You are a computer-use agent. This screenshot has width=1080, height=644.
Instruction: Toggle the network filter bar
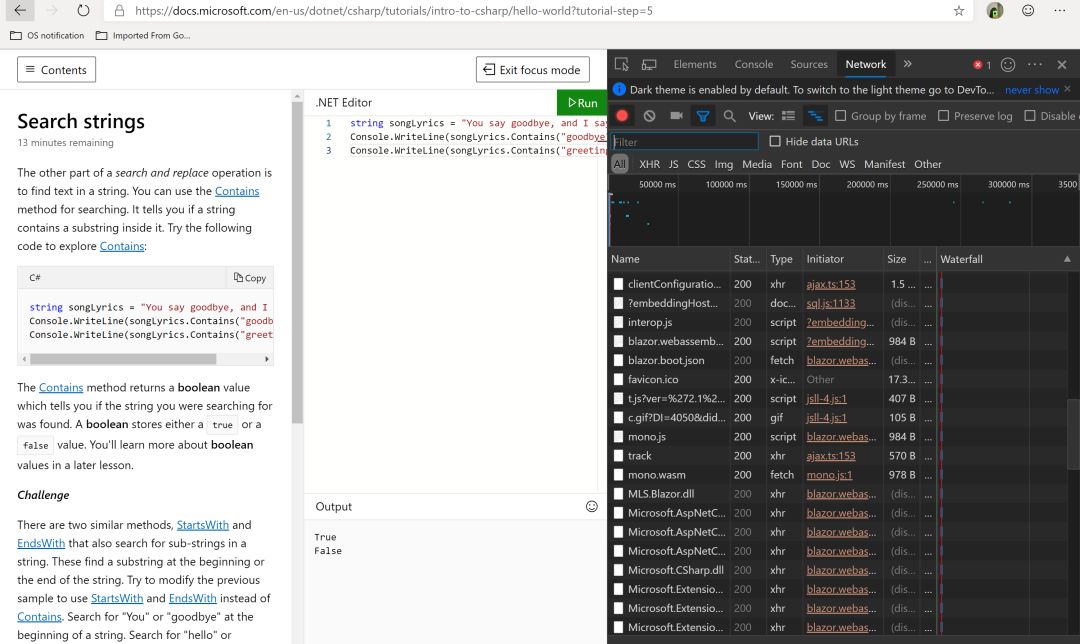[703, 116]
